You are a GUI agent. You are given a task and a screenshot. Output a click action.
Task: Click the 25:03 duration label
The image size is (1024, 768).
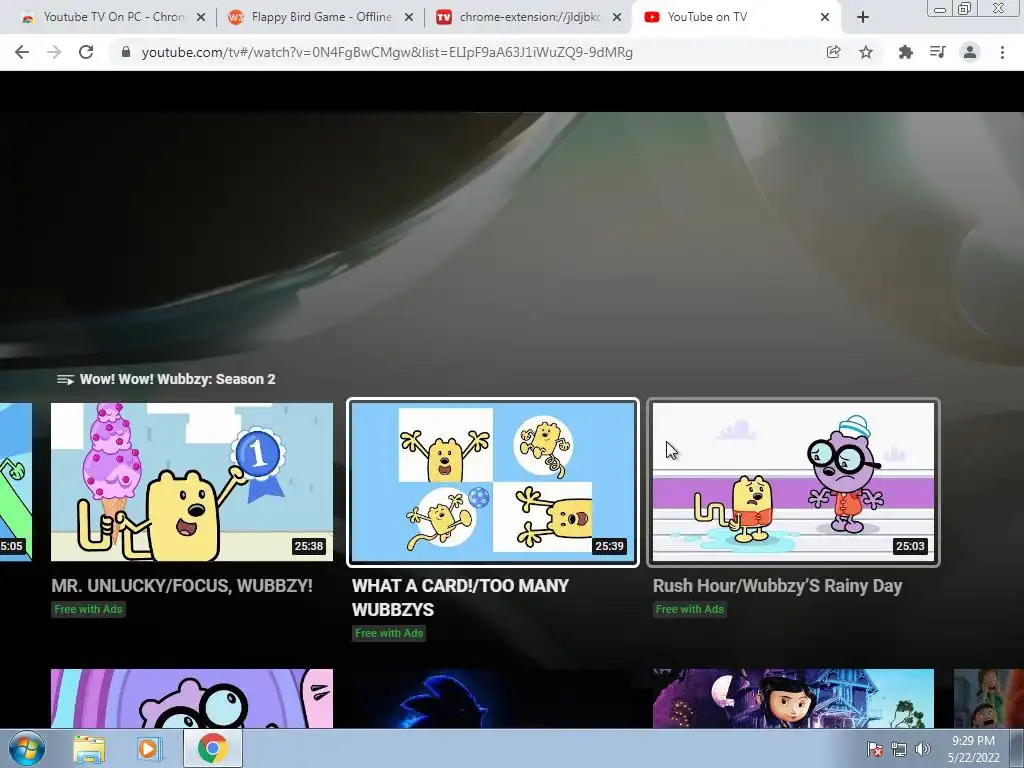point(910,546)
